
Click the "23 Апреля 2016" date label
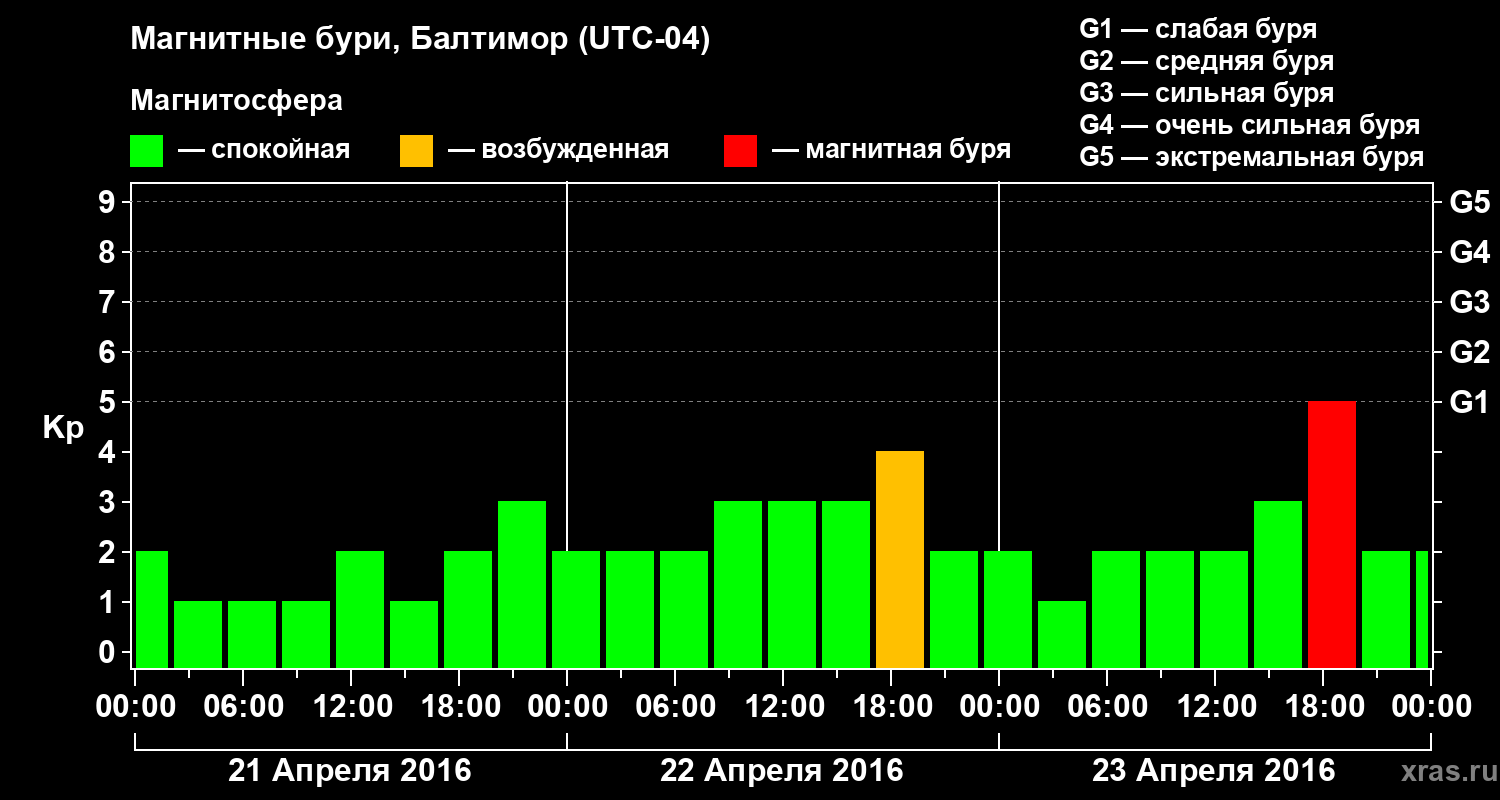point(1214,771)
